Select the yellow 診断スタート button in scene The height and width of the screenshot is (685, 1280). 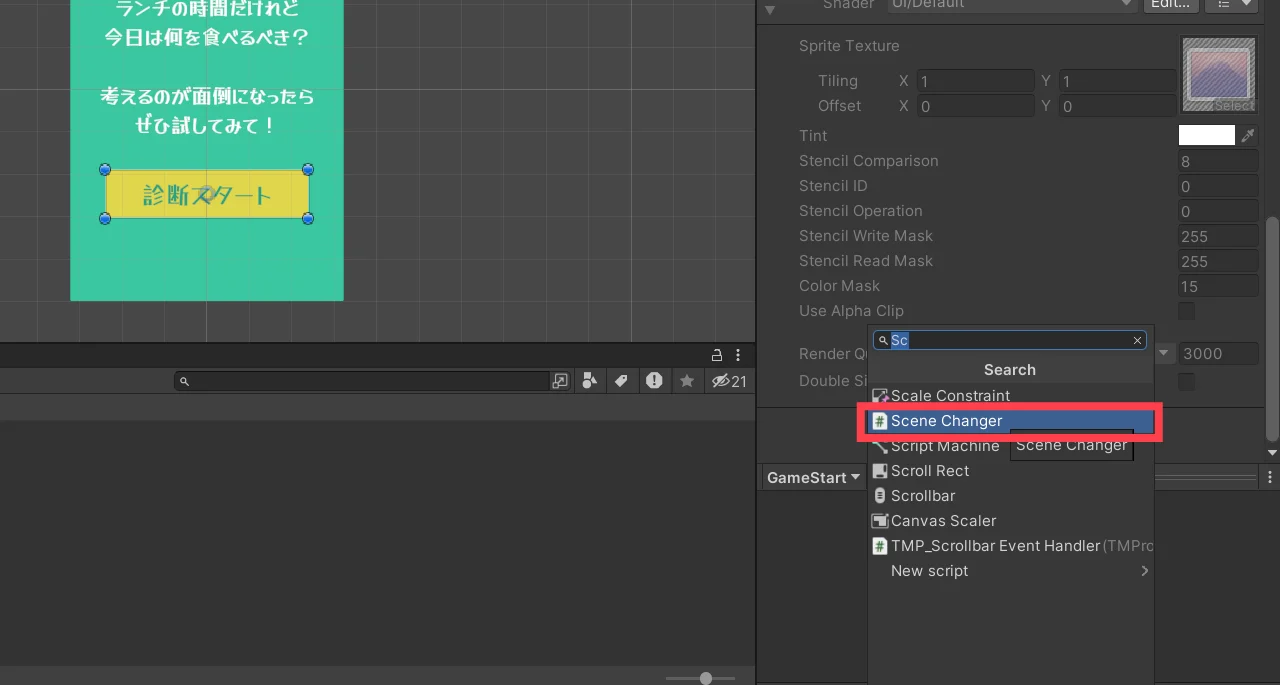[207, 194]
